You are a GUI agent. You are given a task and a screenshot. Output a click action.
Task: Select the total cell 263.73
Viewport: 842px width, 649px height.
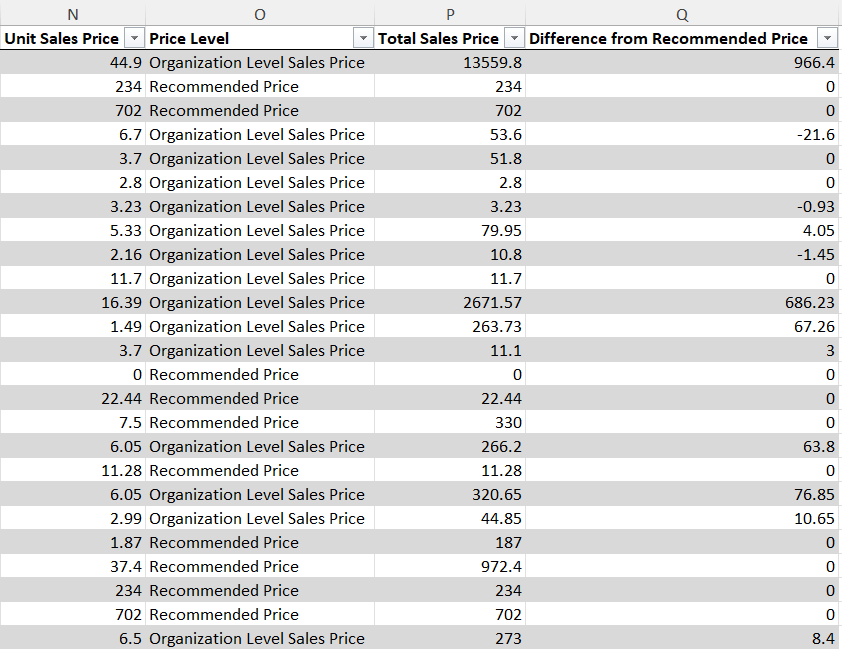coord(450,326)
